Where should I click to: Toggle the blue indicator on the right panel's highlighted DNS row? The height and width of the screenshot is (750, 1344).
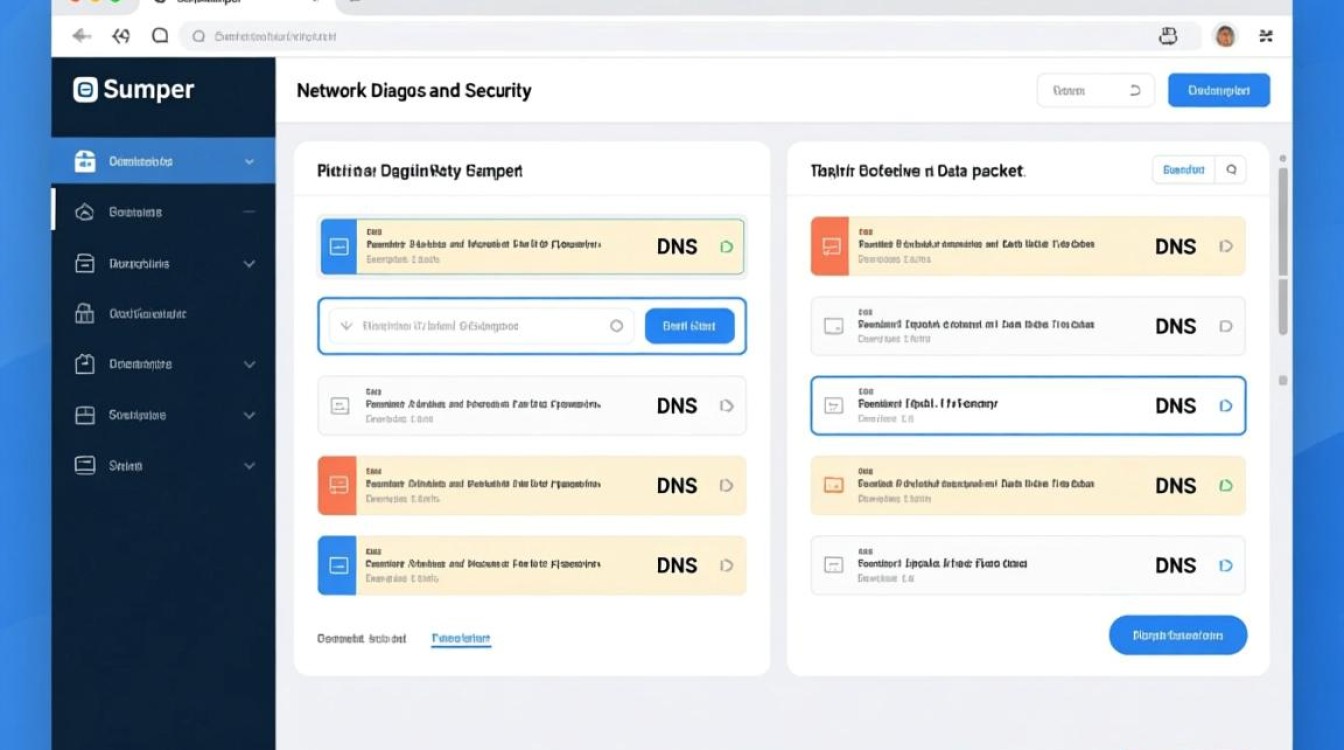(1226, 406)
